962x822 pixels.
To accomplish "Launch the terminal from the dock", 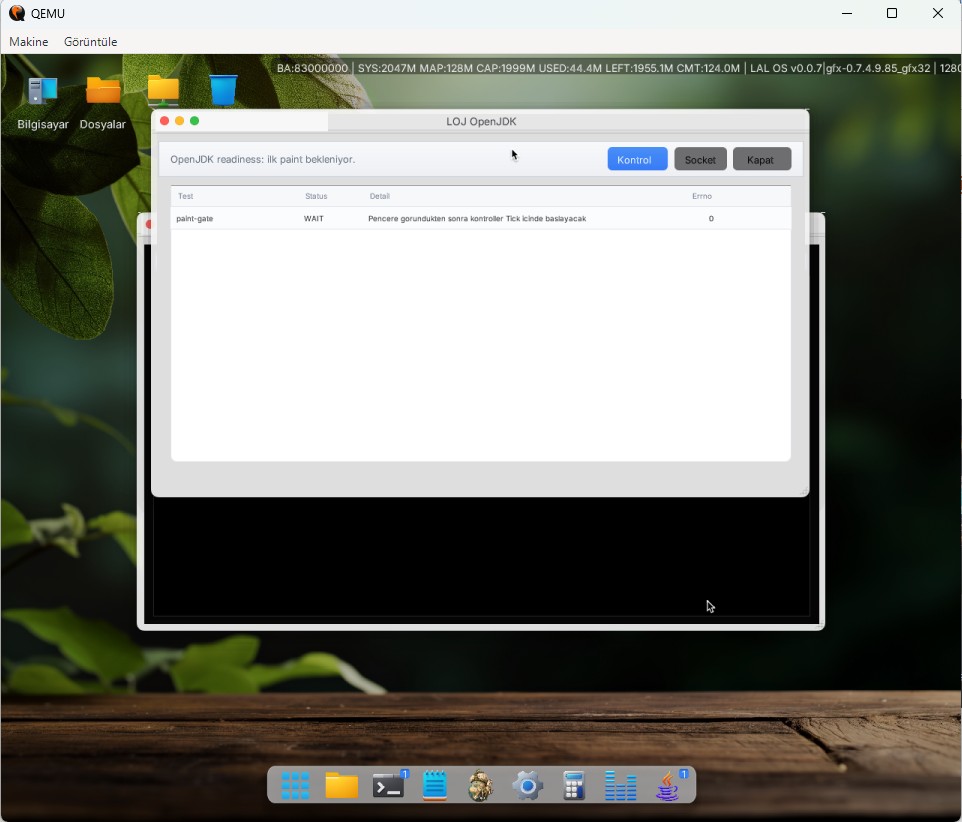I will point(389,785).
